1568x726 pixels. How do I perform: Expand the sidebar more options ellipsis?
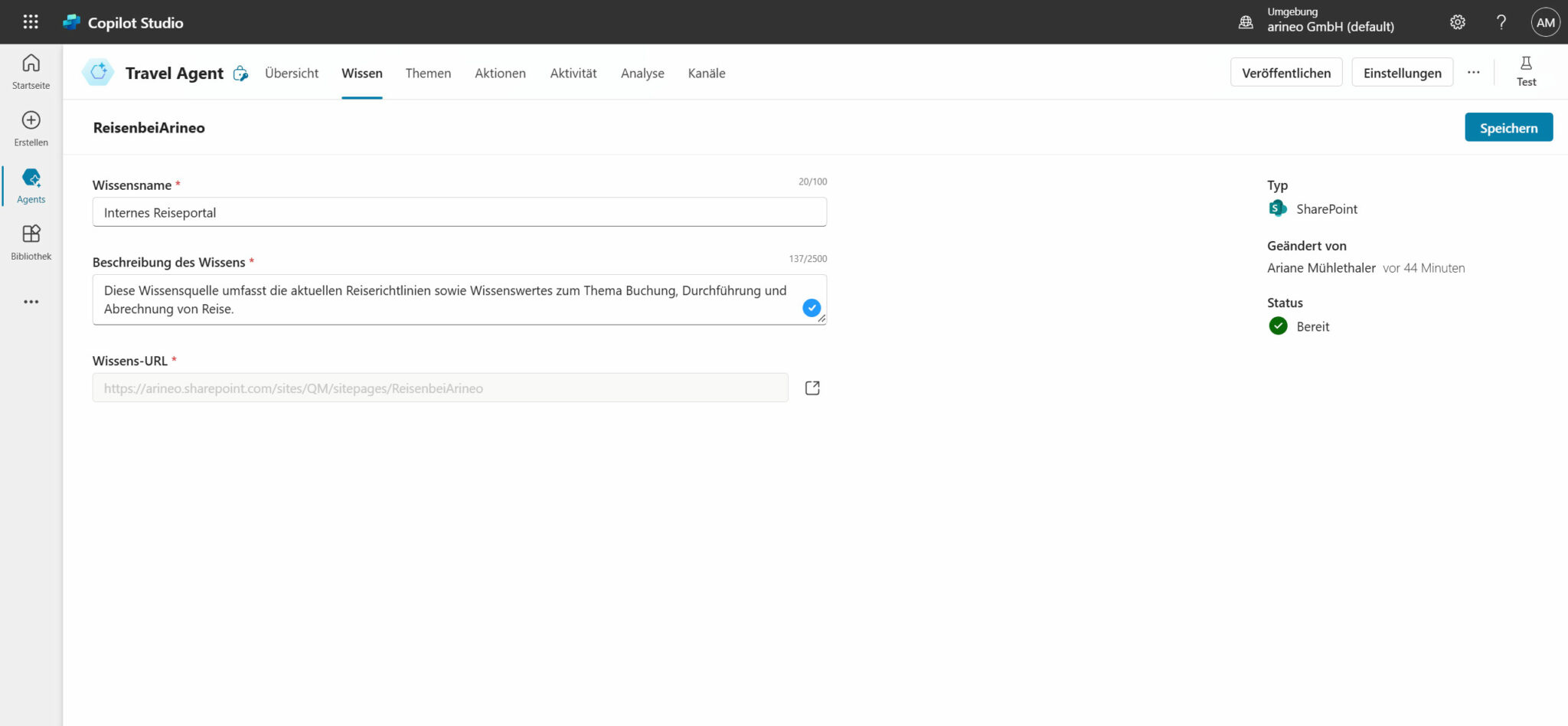31,302
